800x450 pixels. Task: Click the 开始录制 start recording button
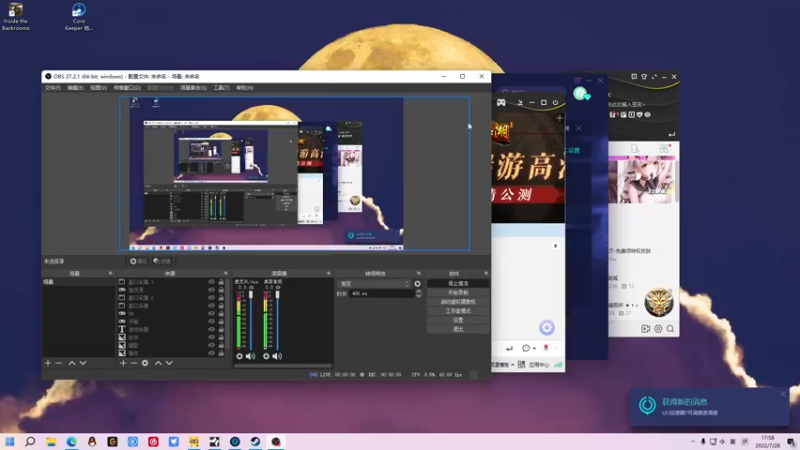tap(458, 292)
